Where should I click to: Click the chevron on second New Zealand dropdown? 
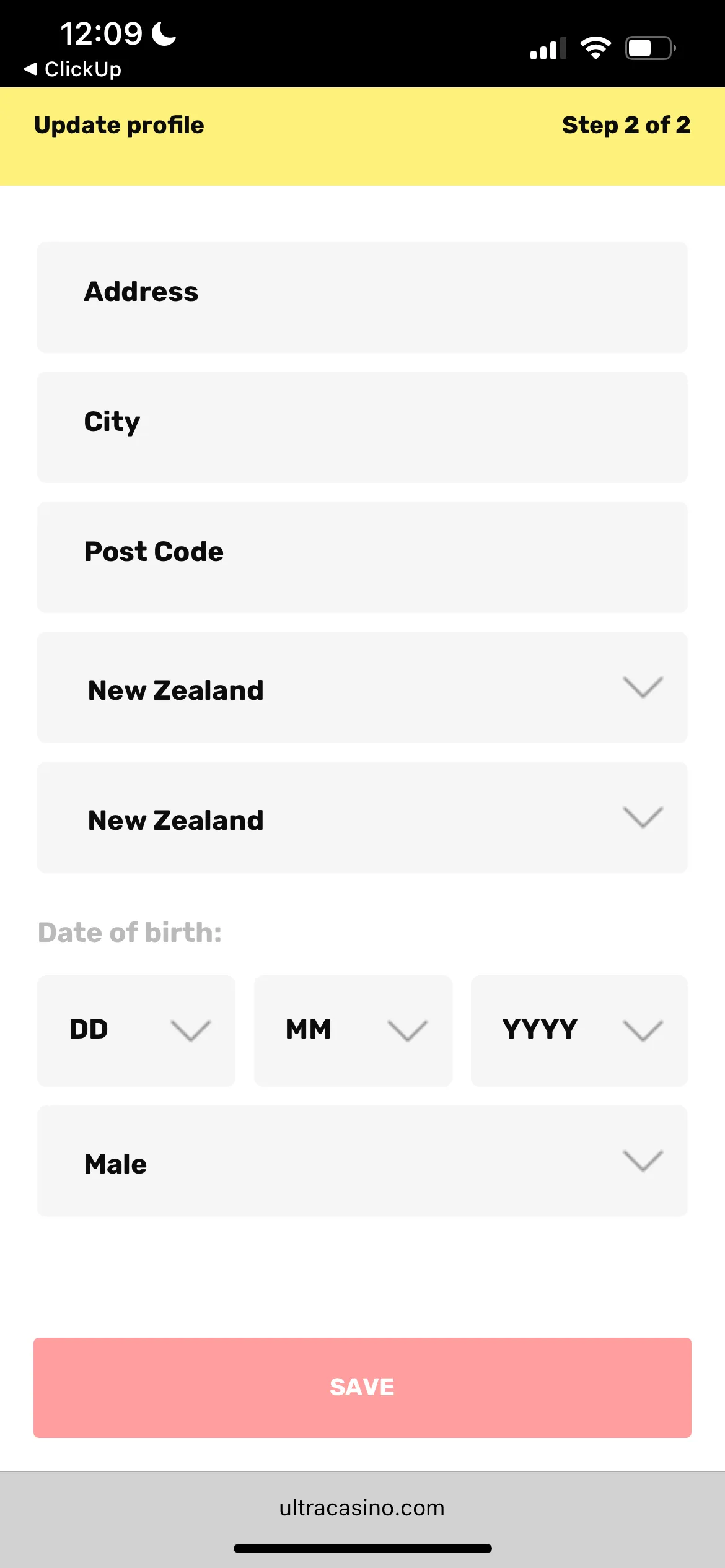(643, 817)
